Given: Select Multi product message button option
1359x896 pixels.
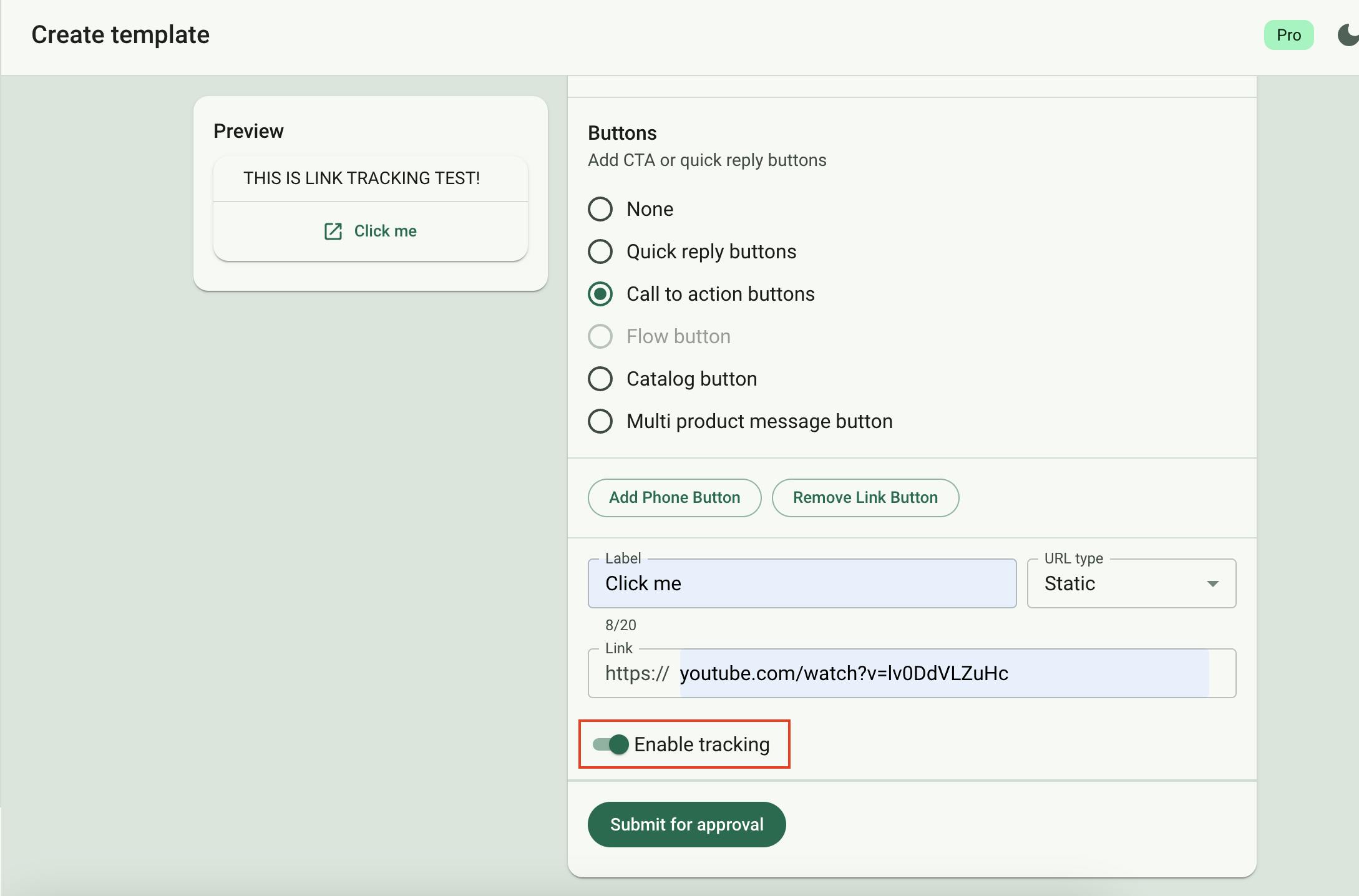Looking at the screenshot, I should [x=600, y=421].
